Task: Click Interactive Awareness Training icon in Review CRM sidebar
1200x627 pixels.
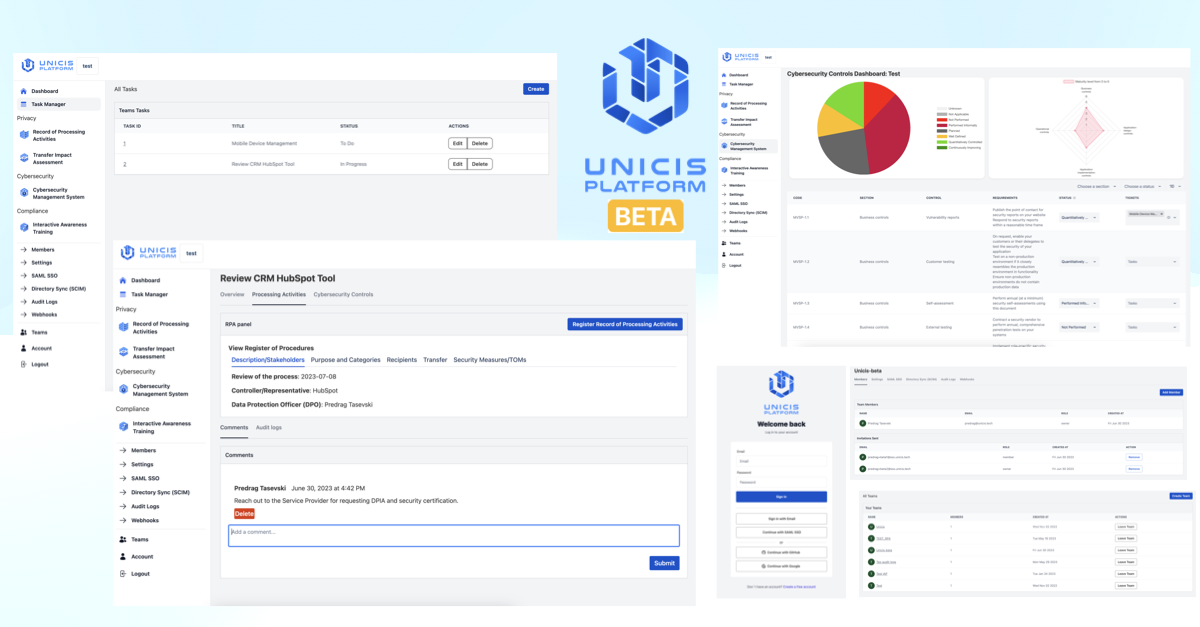Action: 124,427
